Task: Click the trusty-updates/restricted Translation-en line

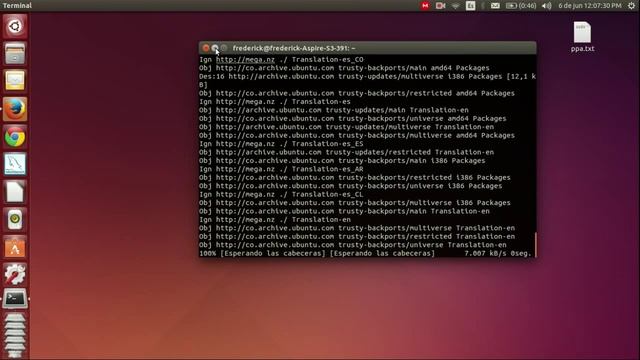Action: coord(347,152)
